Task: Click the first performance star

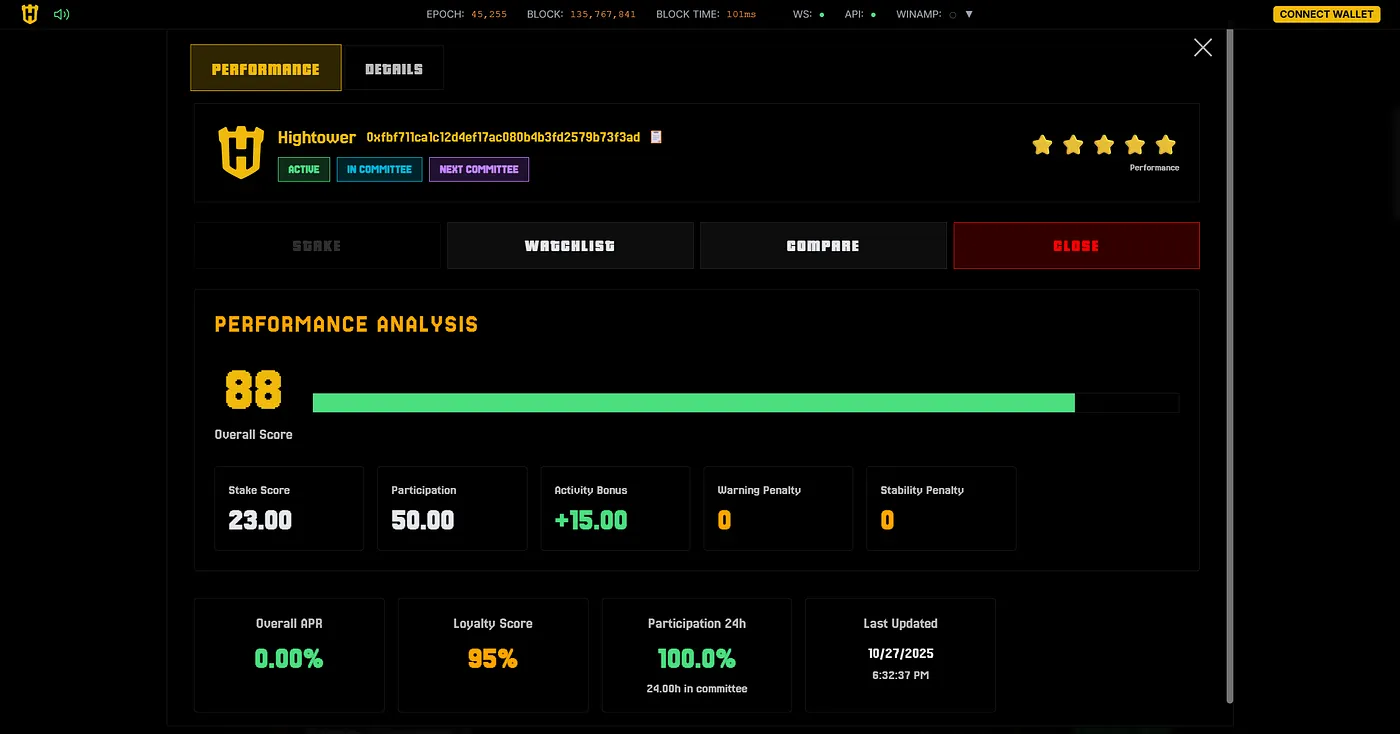Action: click(x=1042, y=145)
